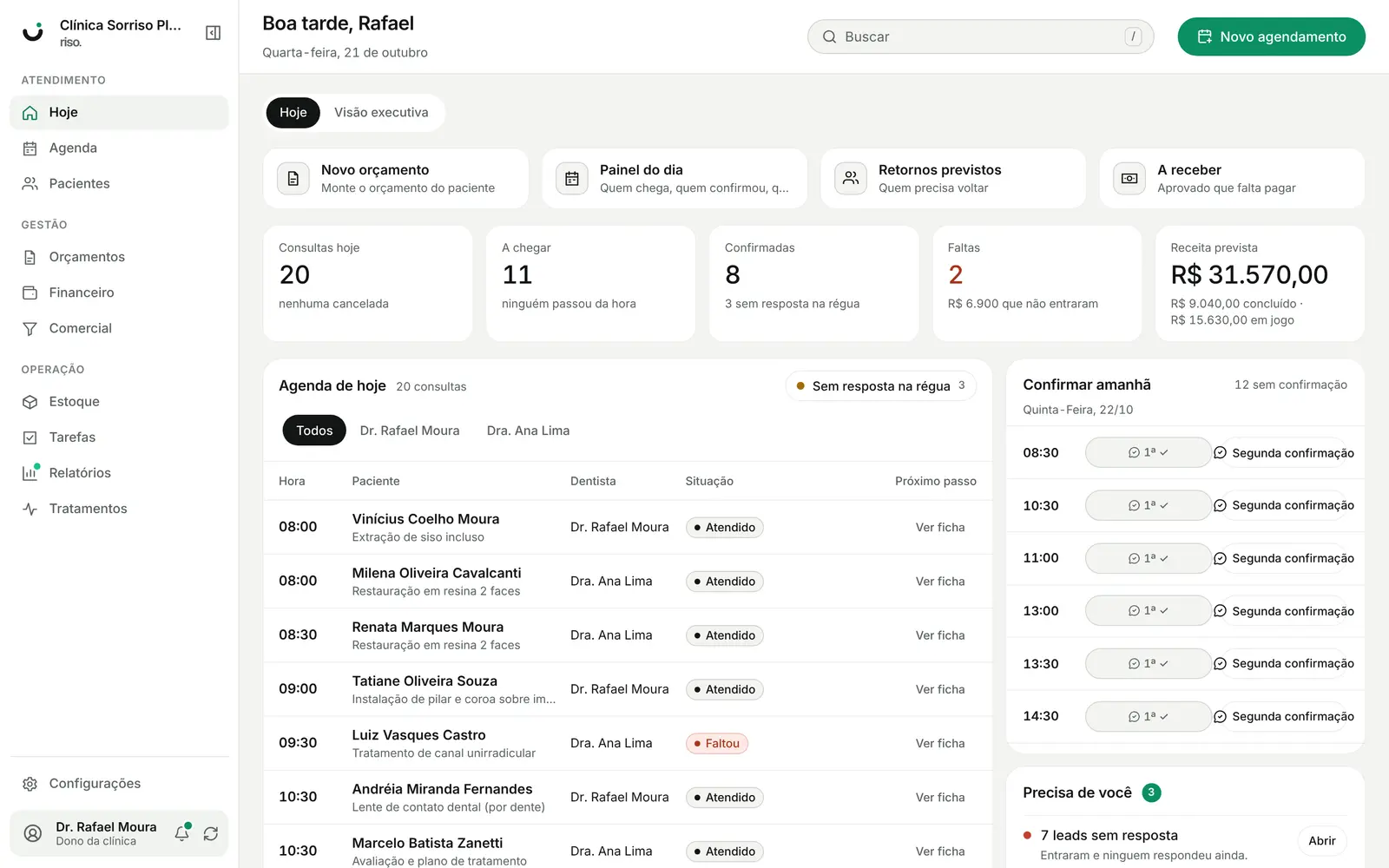Collapse the sidebar panel icon

click(x=213, y=33)
